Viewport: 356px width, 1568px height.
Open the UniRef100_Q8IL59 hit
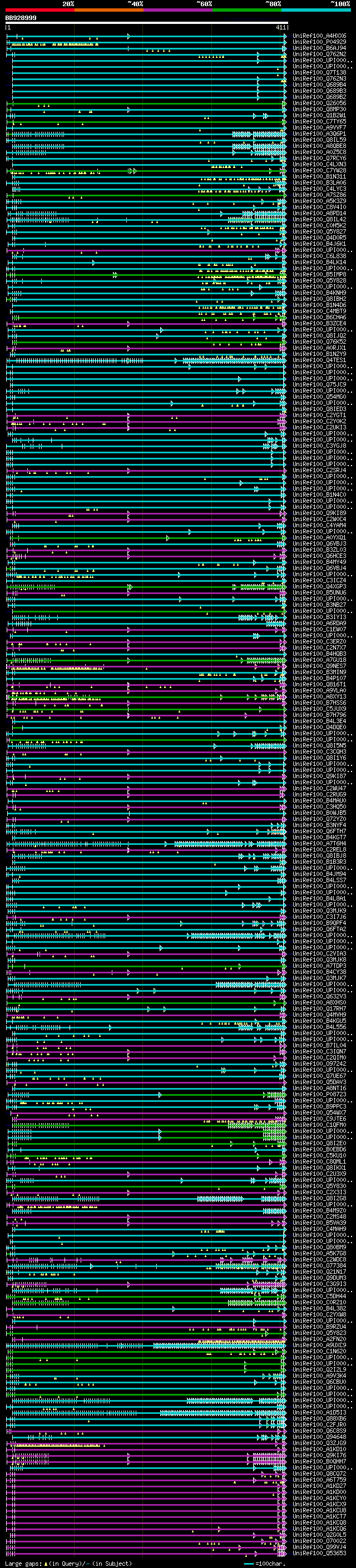point(319,140)
